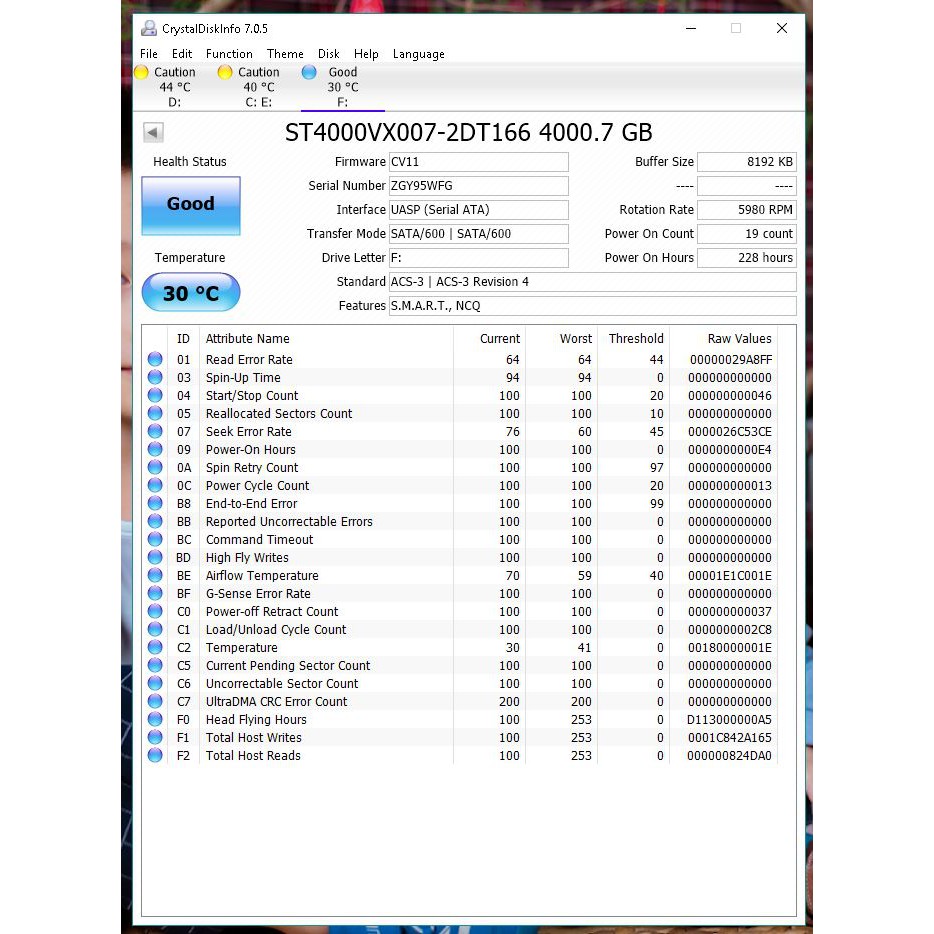Open the Help menu for support options
The height and width of the screenshot is (934, 934).
366,54
